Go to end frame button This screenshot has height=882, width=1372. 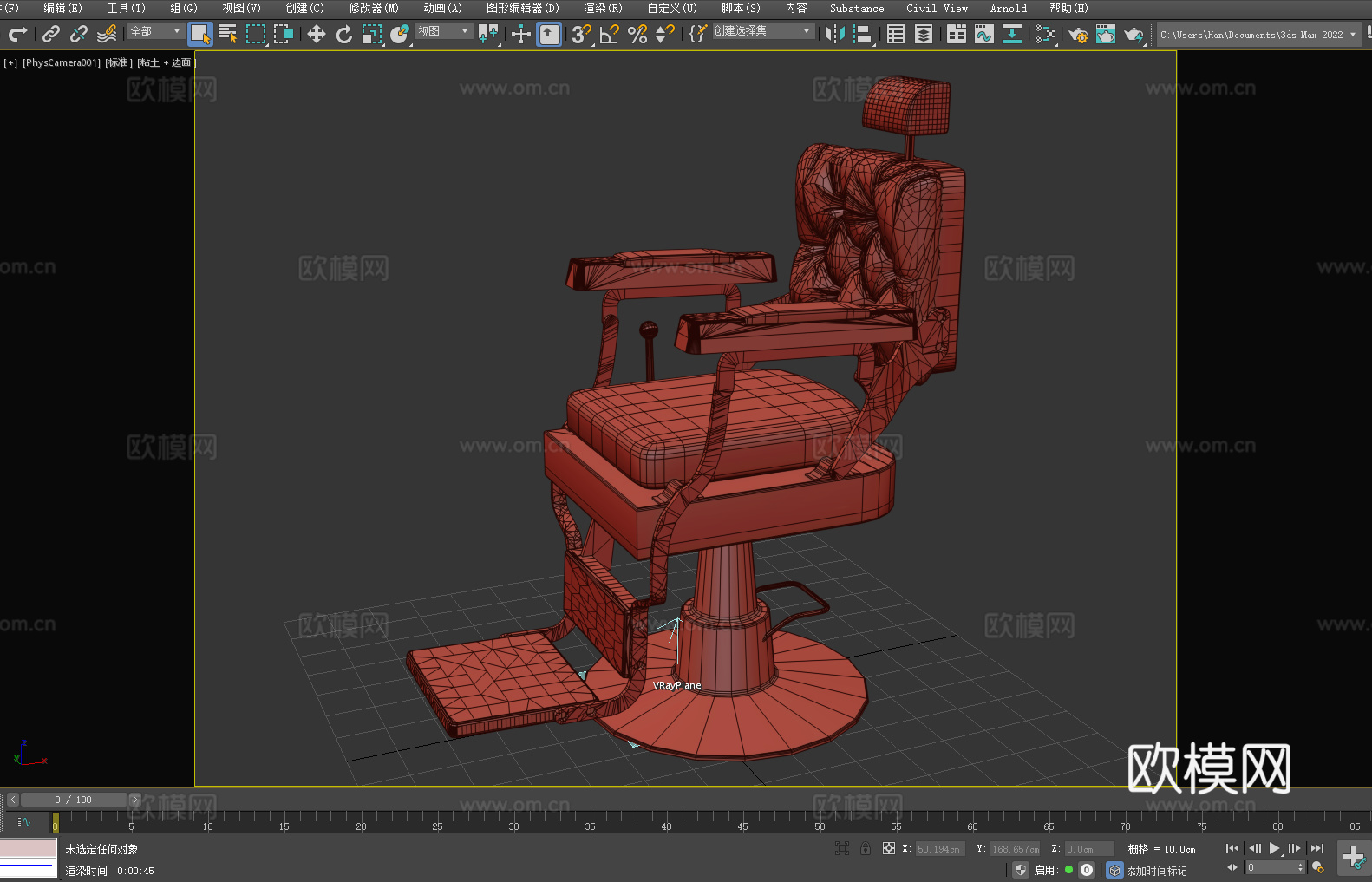pyautogui.click(x=1317, y=848)
